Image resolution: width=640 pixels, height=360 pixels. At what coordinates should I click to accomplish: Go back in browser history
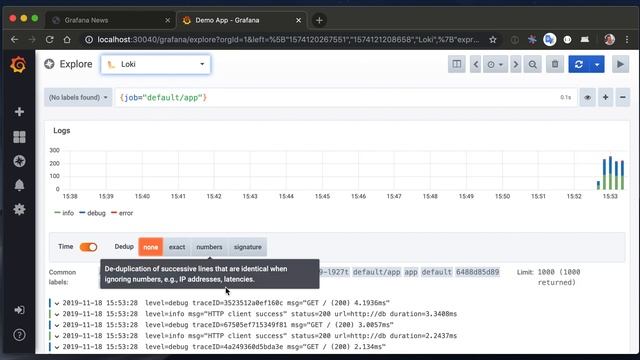pyautogui.click(x=15, y=40)
